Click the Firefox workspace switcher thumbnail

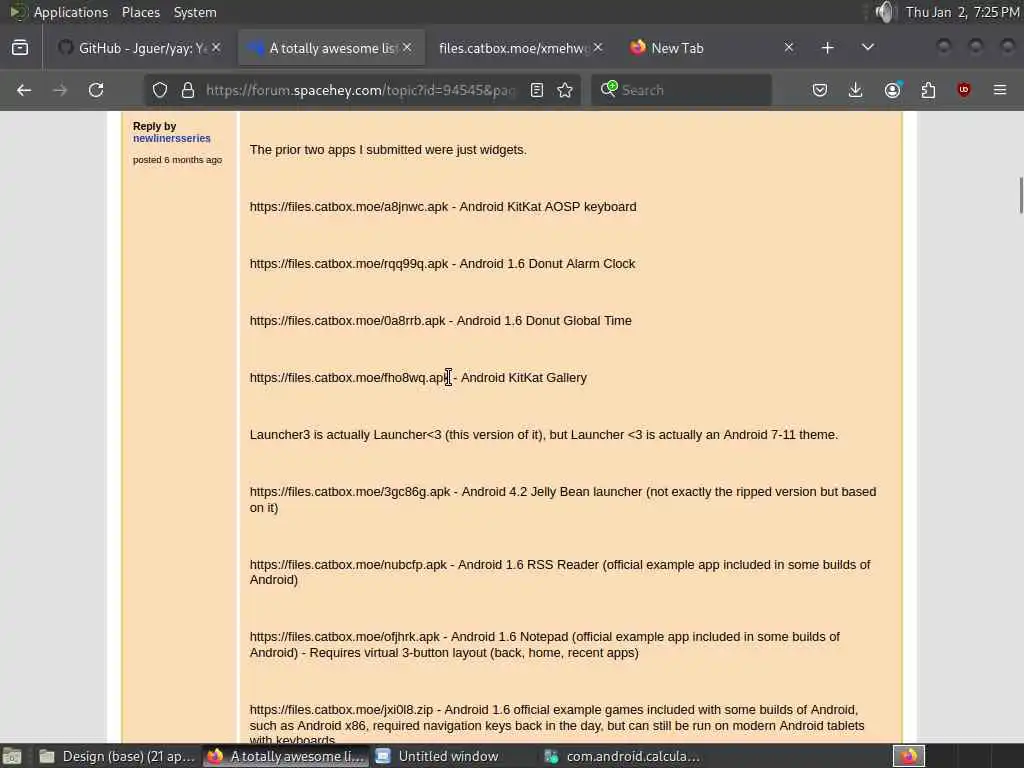click(908, 756)
